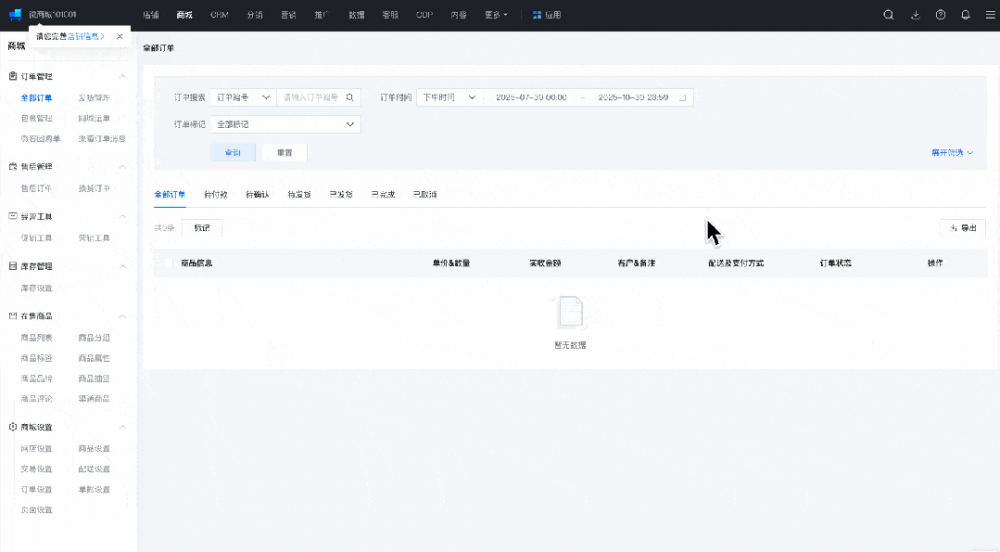Collapse the 订单管理 sidebar section
Viewport: 1000px width, 552px height.
(123, 76)
